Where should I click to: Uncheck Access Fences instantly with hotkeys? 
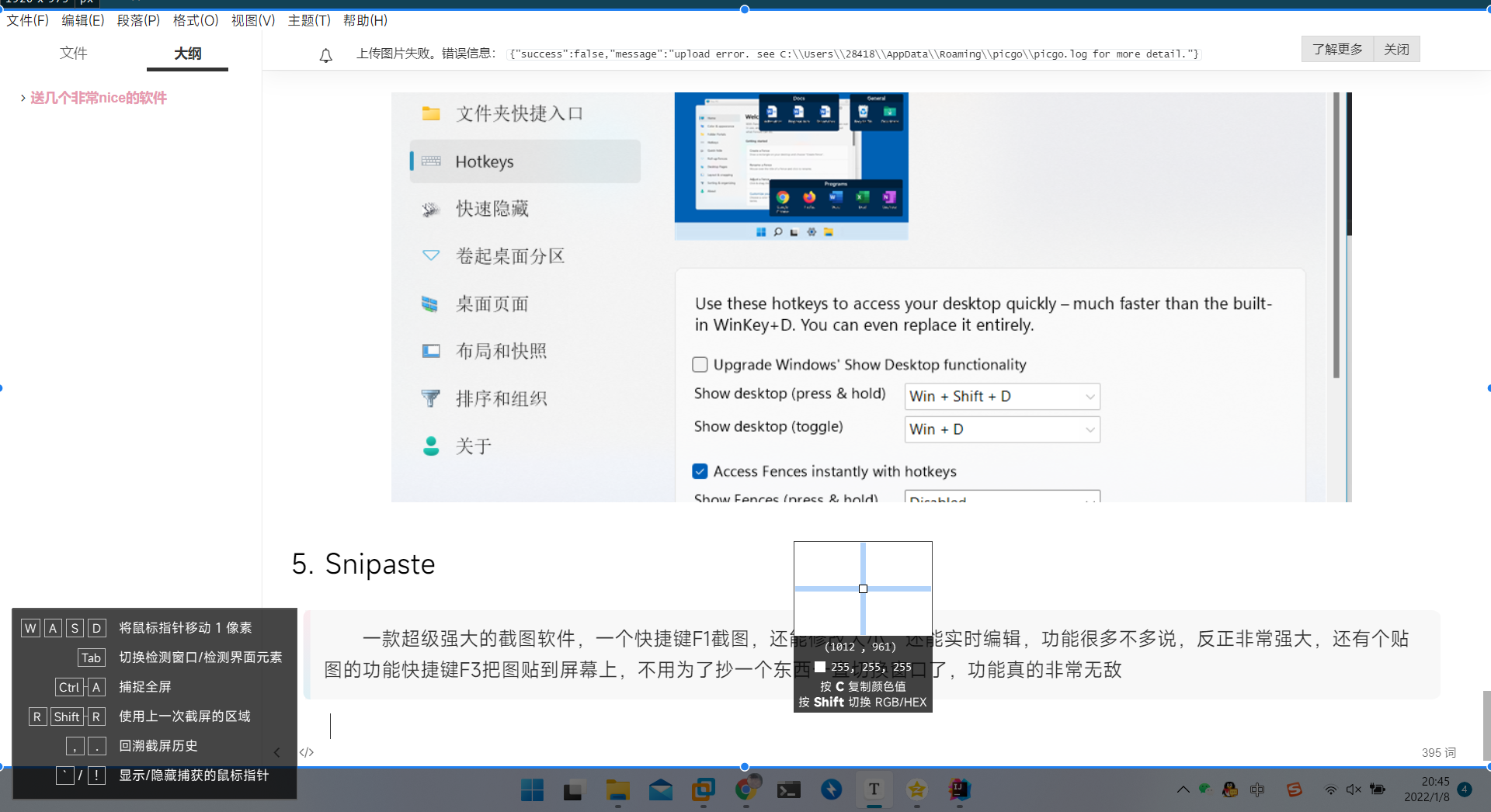[x=700, y=471]
